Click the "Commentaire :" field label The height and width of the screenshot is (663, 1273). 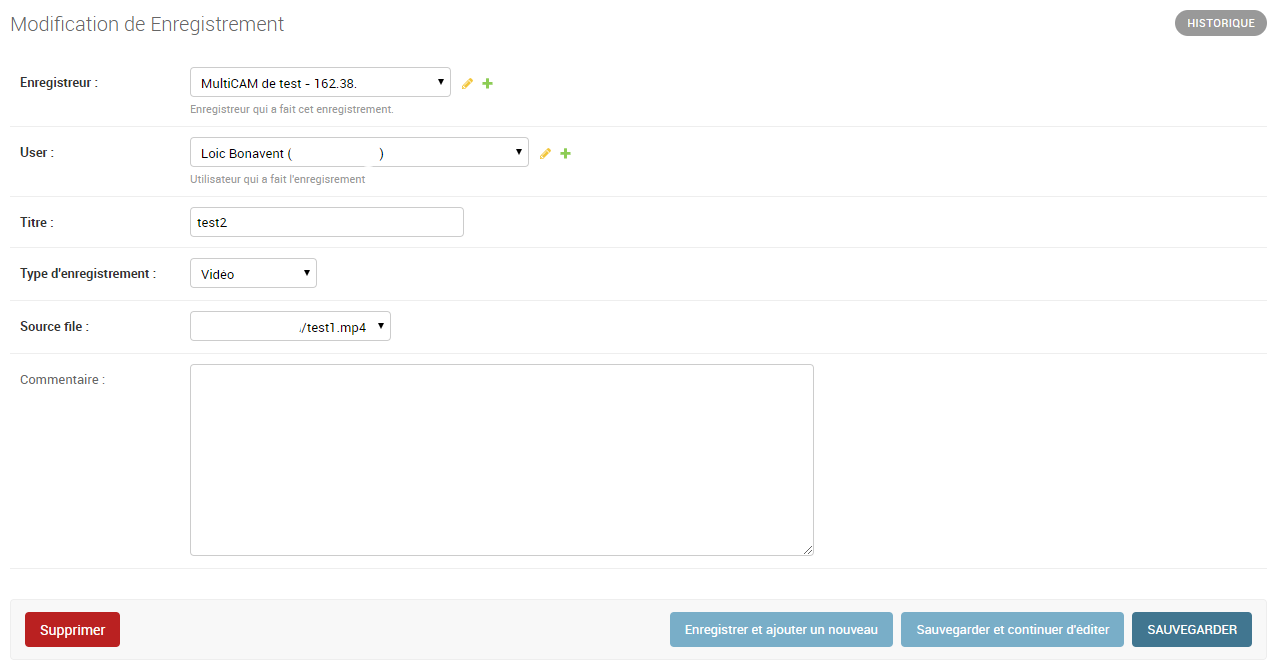(62, 380)
